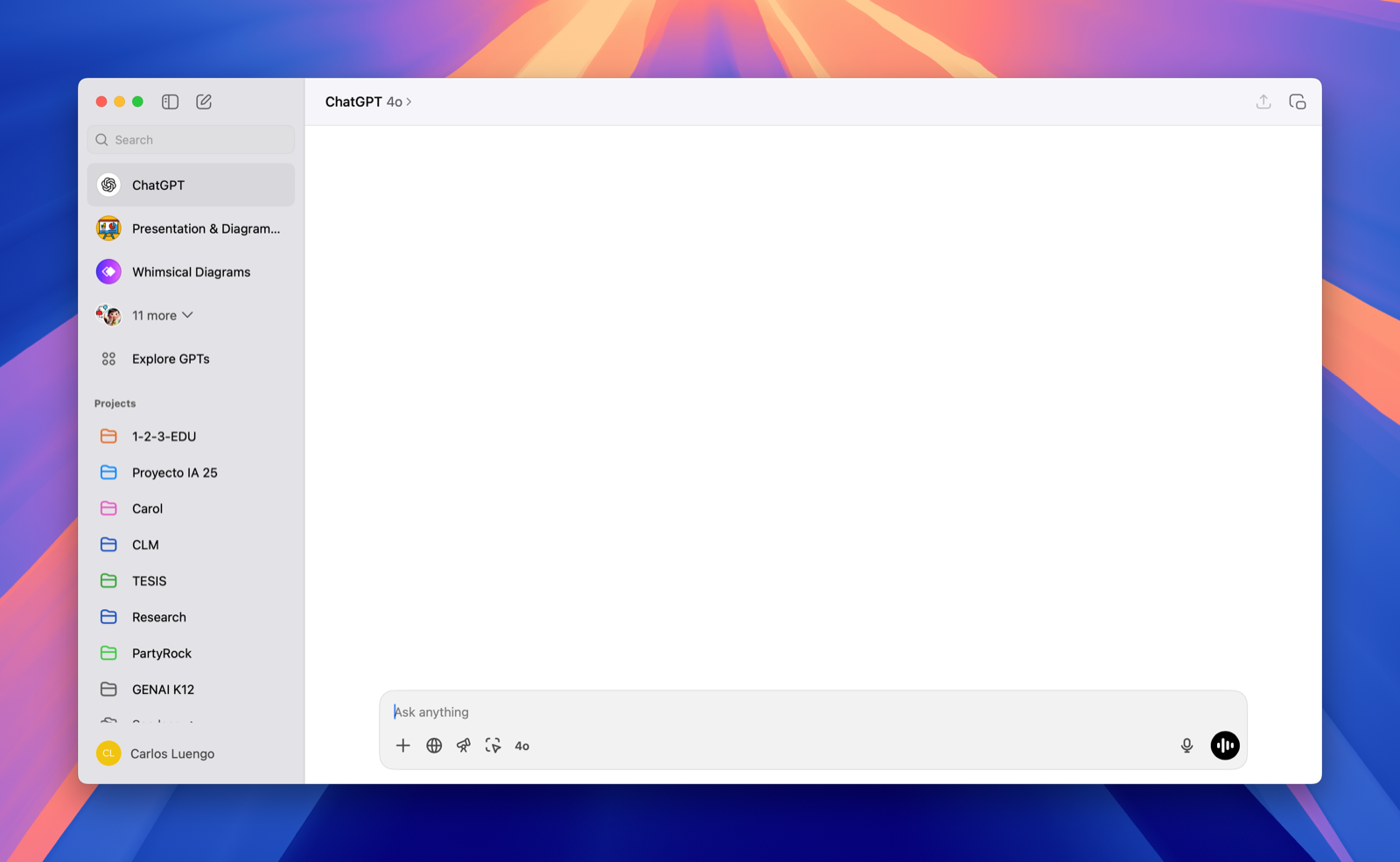Toggle the sidebar visibility
The width and height of the screenshot is (1400, 862).
(169, 101)
